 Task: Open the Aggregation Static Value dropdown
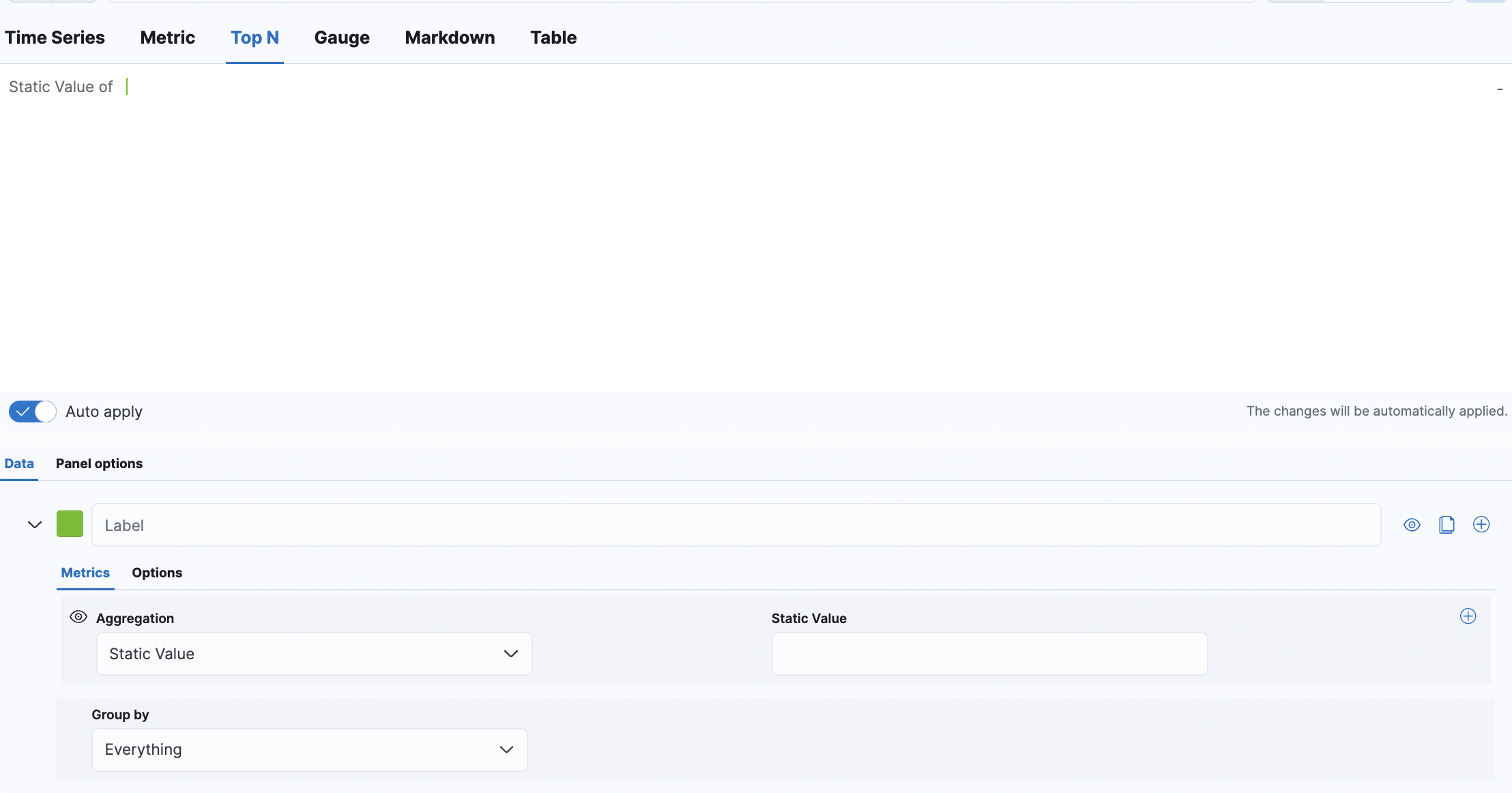click(314, 654)
